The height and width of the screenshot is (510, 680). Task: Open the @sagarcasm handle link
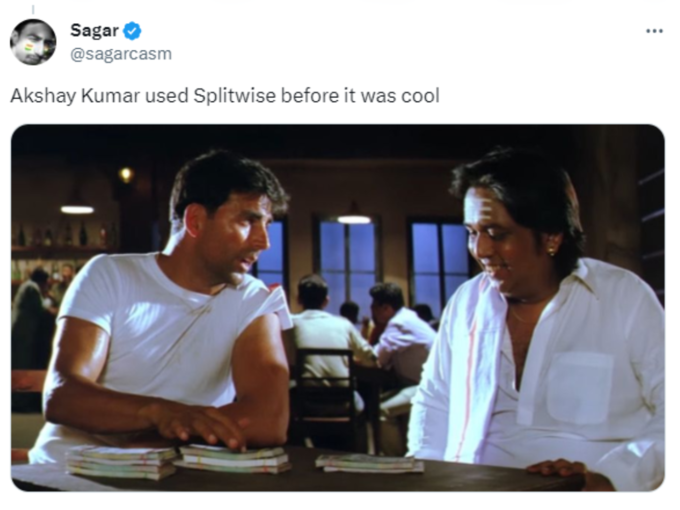point(121,54)
